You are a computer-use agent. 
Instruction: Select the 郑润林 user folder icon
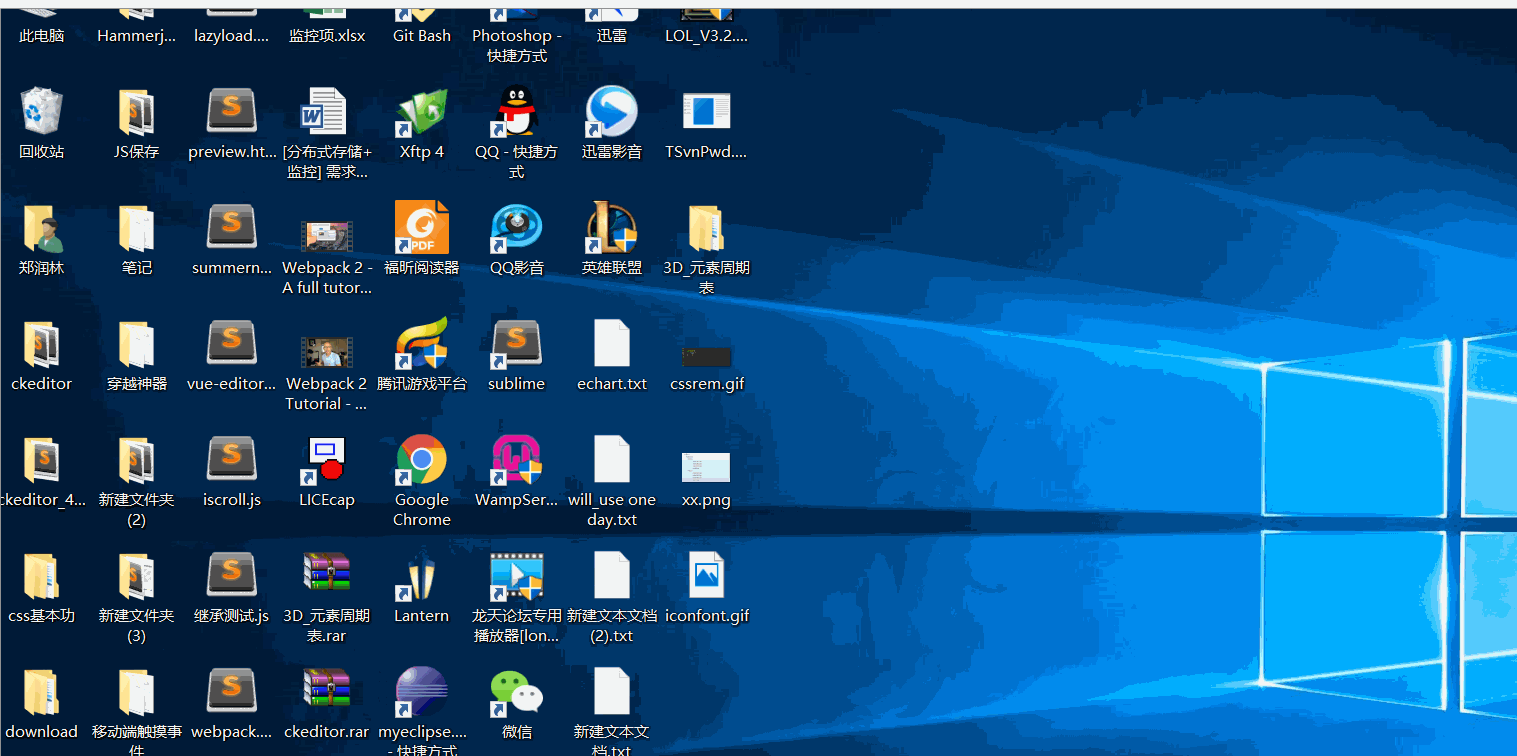pyautogui.click(x=42, y=228)
